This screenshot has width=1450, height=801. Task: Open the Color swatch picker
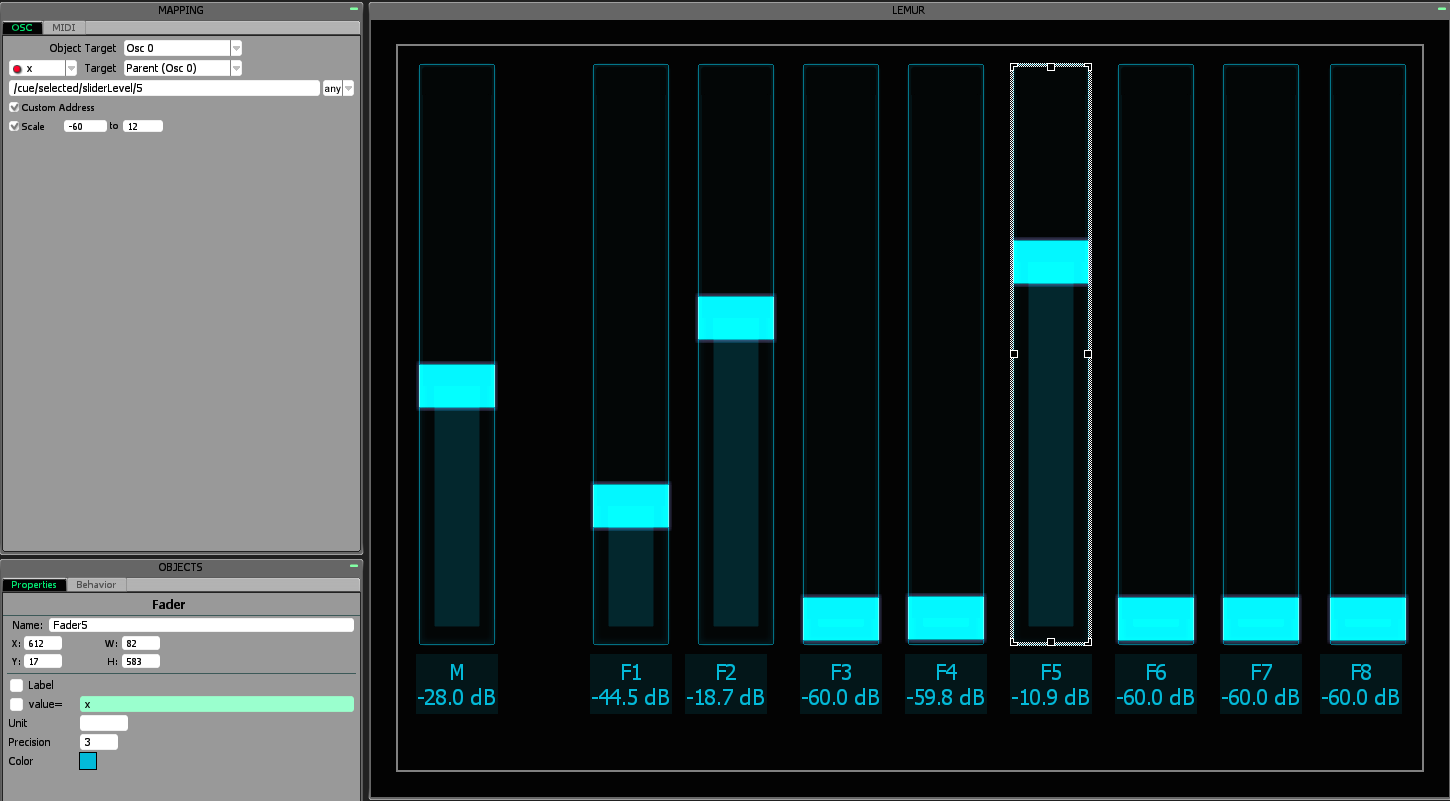tap(88, 761)
